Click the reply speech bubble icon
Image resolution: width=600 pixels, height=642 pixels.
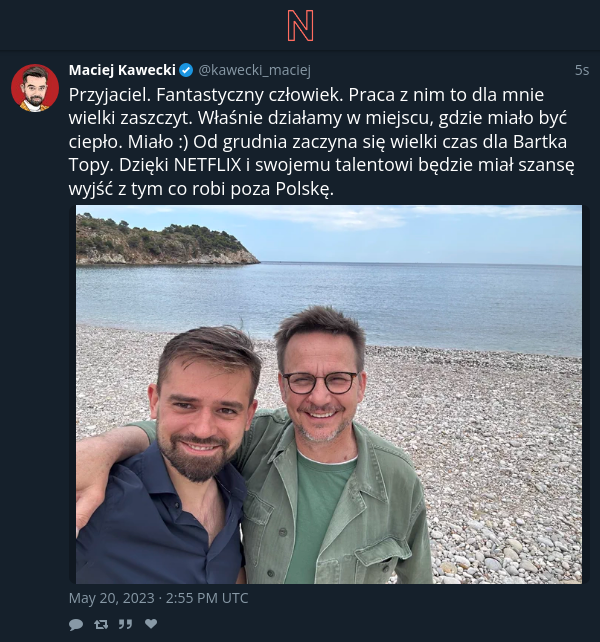click(76, 624)
